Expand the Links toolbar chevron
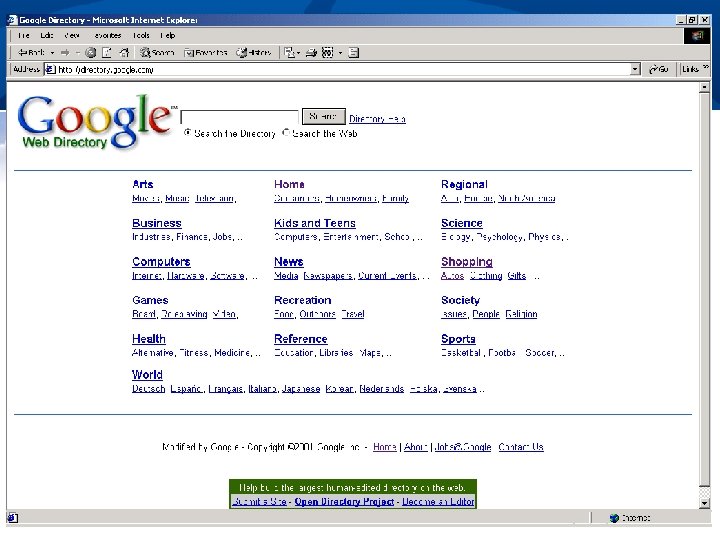Image resolution: width=720 pixels, height=540 pixels. (706, 68)
